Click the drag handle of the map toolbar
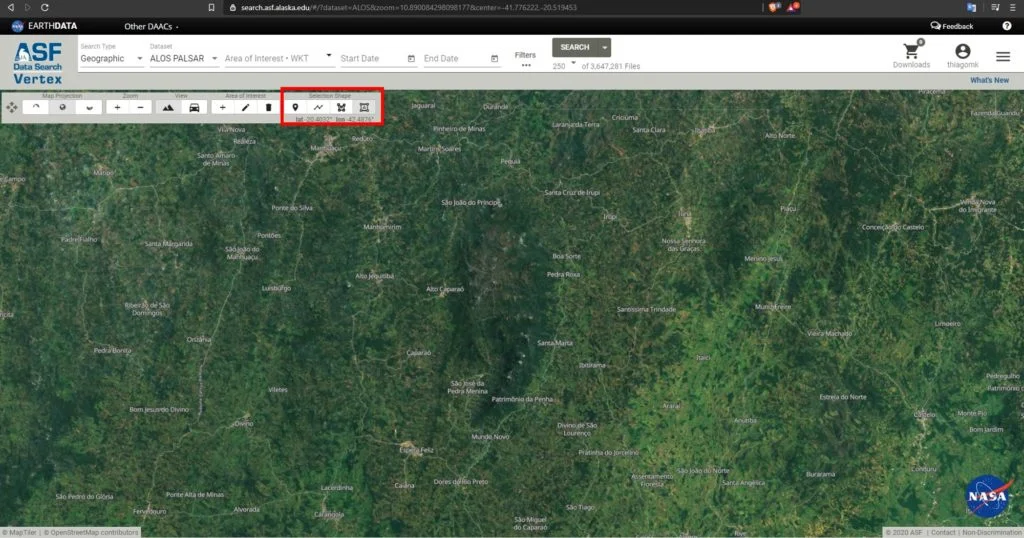 point(12,107)
